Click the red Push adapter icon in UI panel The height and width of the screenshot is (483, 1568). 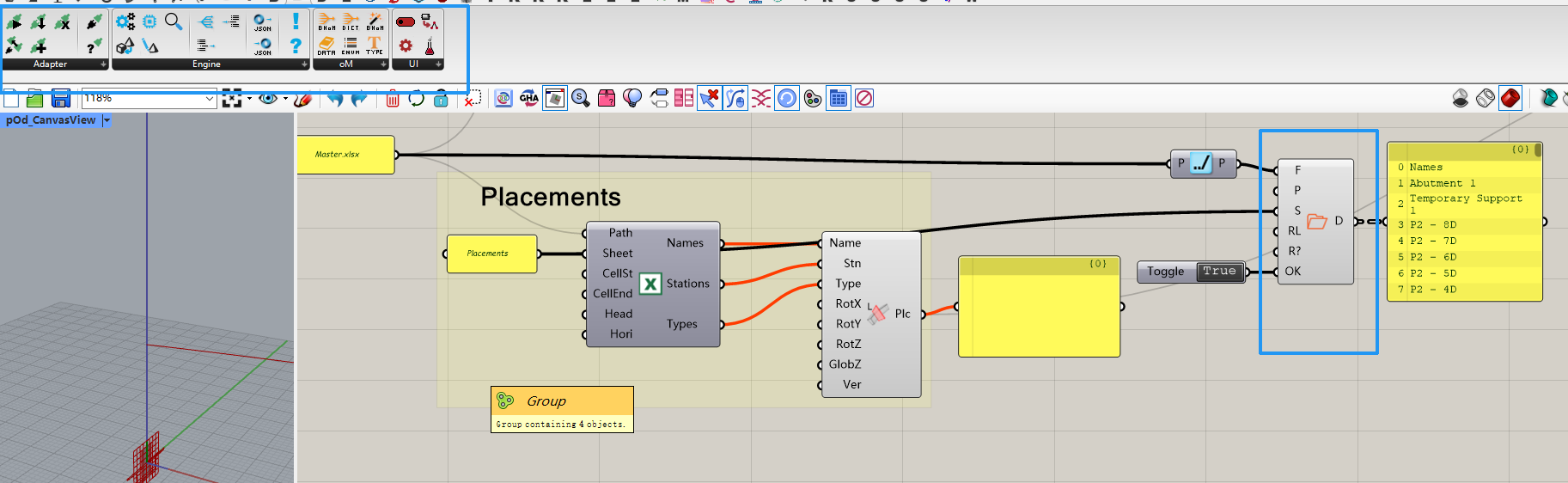pyautogui.click(x=406, y=21)
